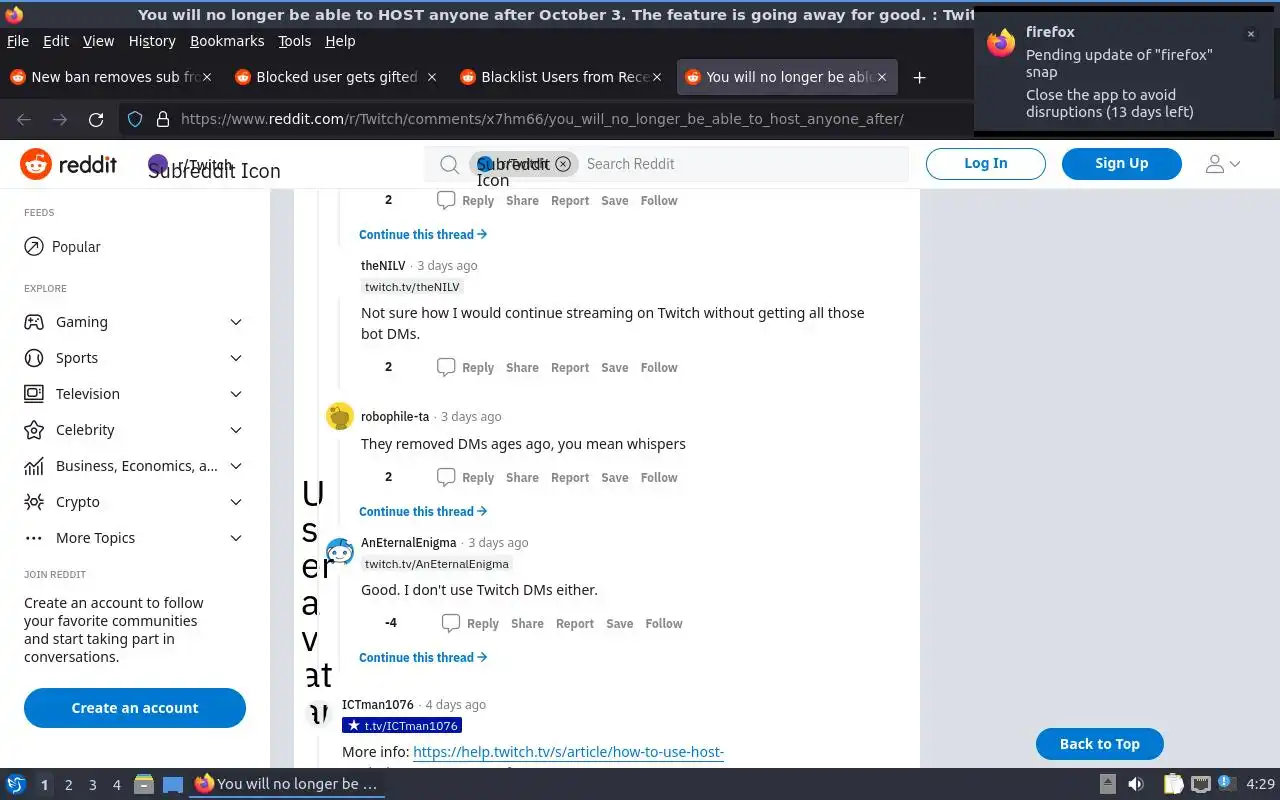Expand the Sports topics list
Screen dimensions: 1280x800
pyautogui.click(x=236, y=358)
